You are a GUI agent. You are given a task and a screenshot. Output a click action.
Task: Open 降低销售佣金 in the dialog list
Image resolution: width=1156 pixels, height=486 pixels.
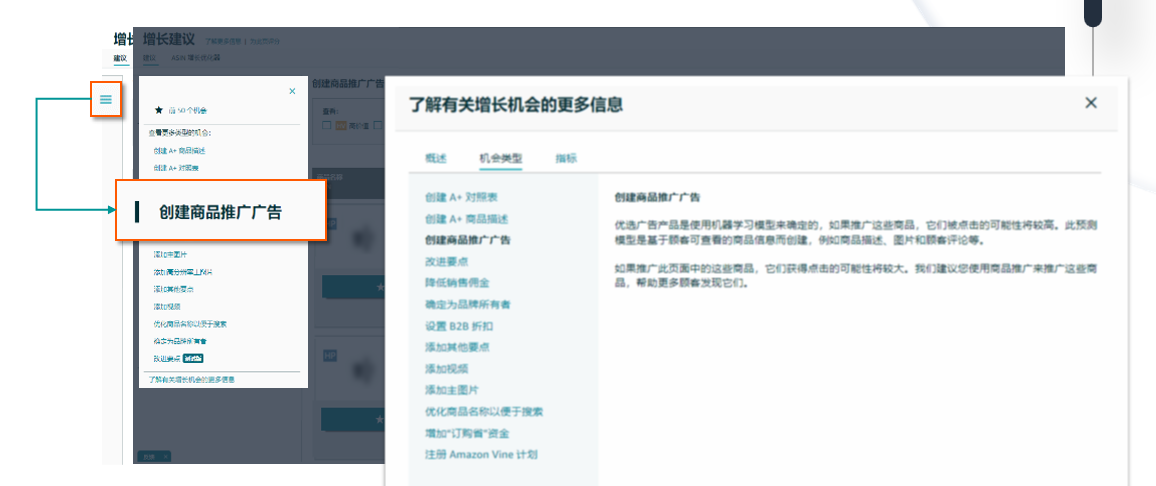(457, 283)
